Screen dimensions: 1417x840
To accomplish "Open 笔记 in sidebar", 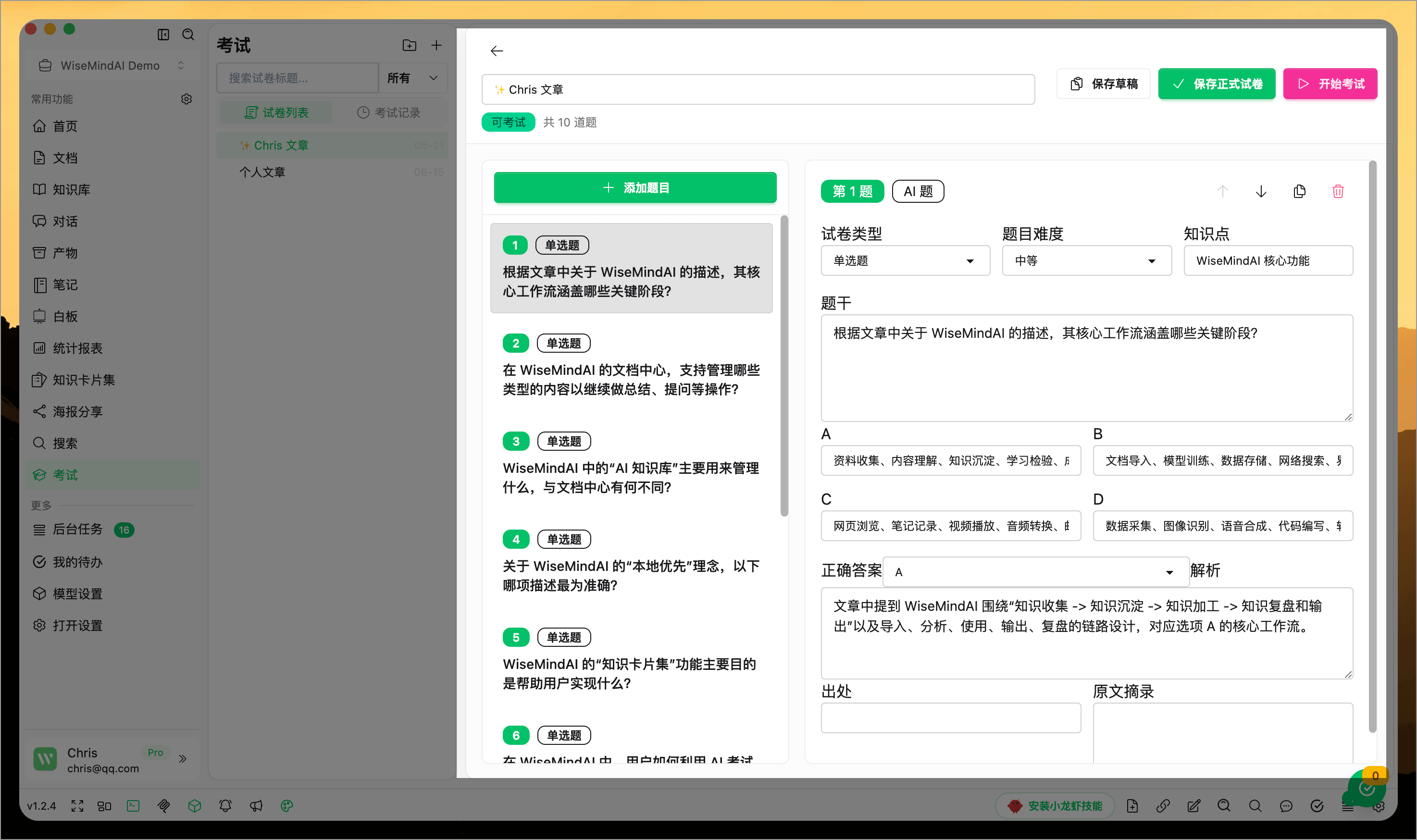I will tap(112, 284).
